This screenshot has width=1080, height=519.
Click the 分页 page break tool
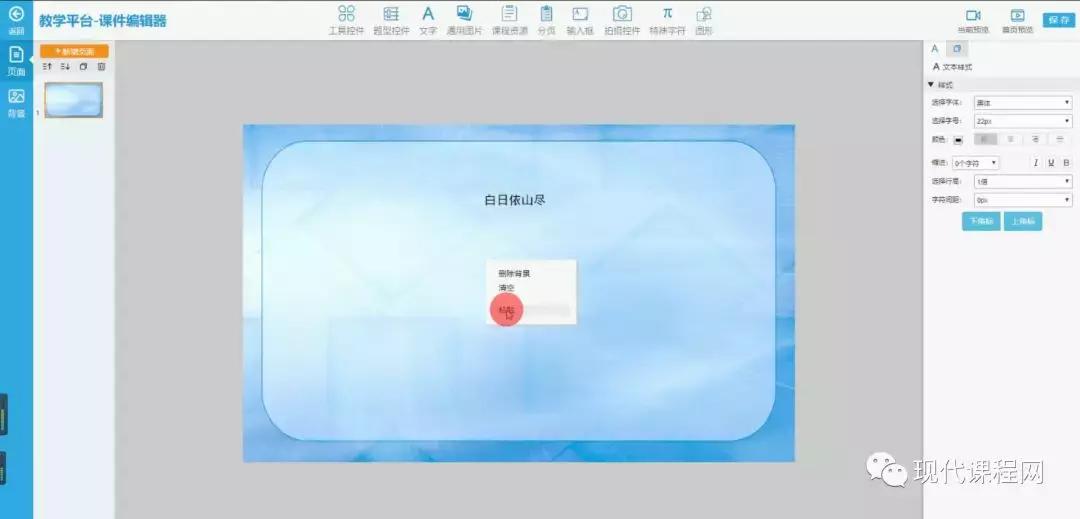coord(547,19)
